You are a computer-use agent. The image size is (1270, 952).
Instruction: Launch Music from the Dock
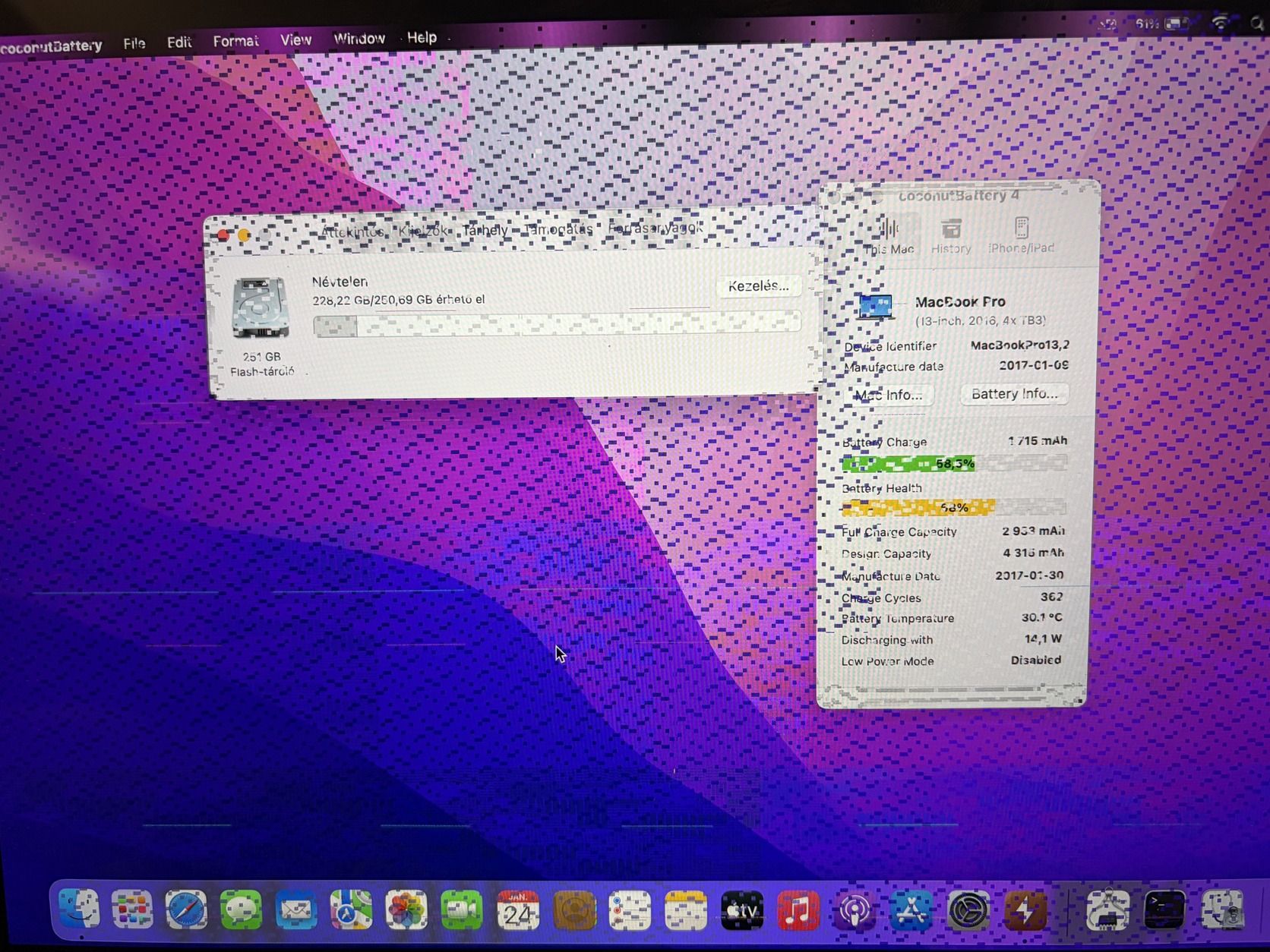(x=798, y=909)
